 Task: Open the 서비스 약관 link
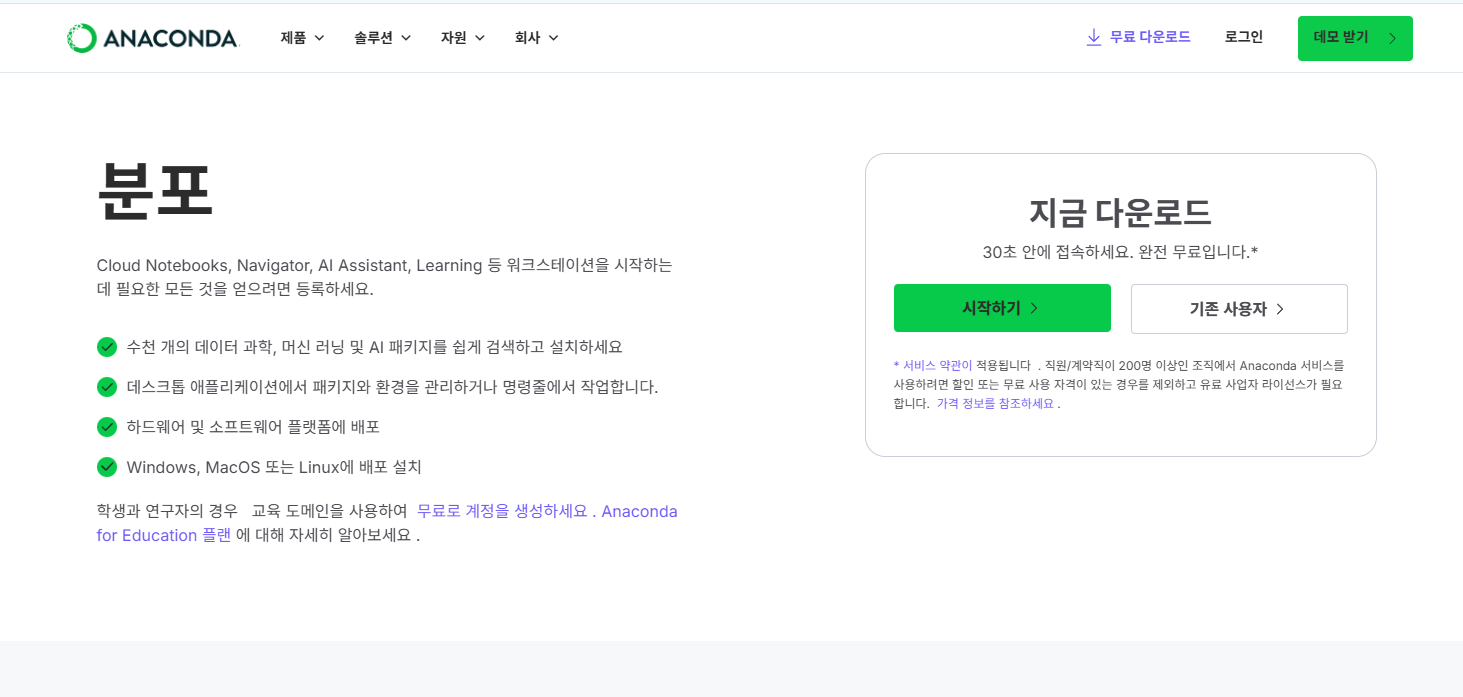[x=937, y=366]
